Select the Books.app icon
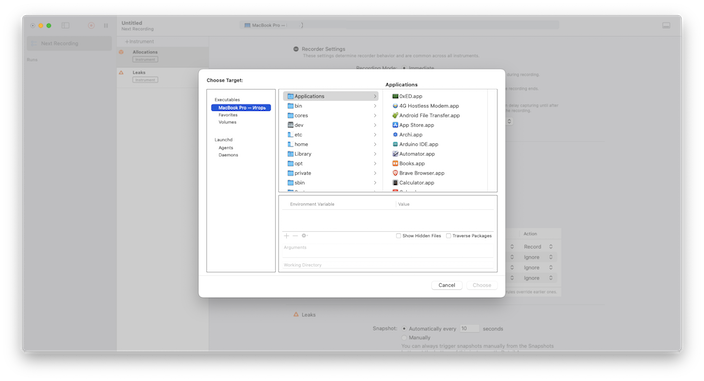Viewport: 704px width, 381px height. click(395, 163)
